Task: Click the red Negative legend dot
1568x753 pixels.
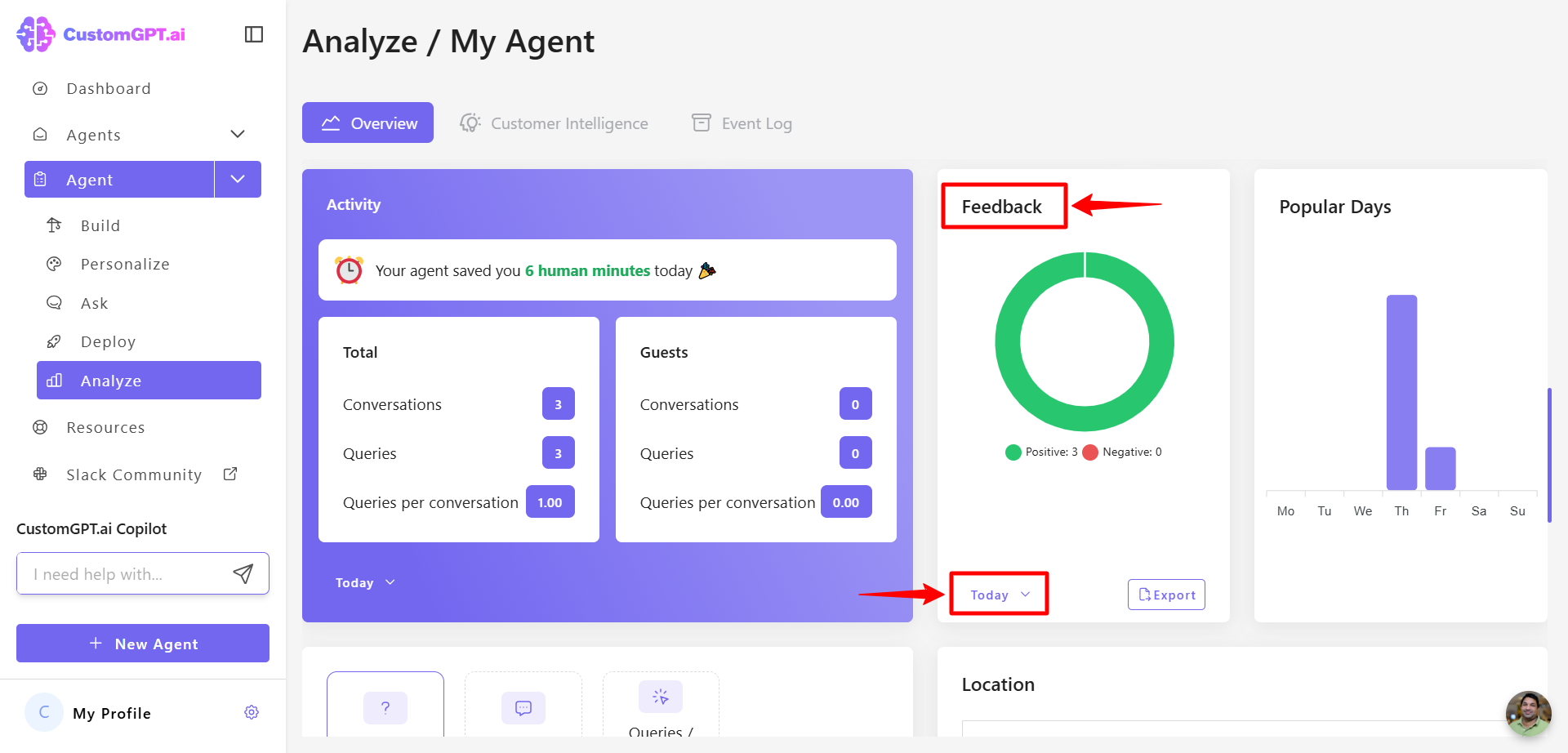Action: coord(1090,452)
